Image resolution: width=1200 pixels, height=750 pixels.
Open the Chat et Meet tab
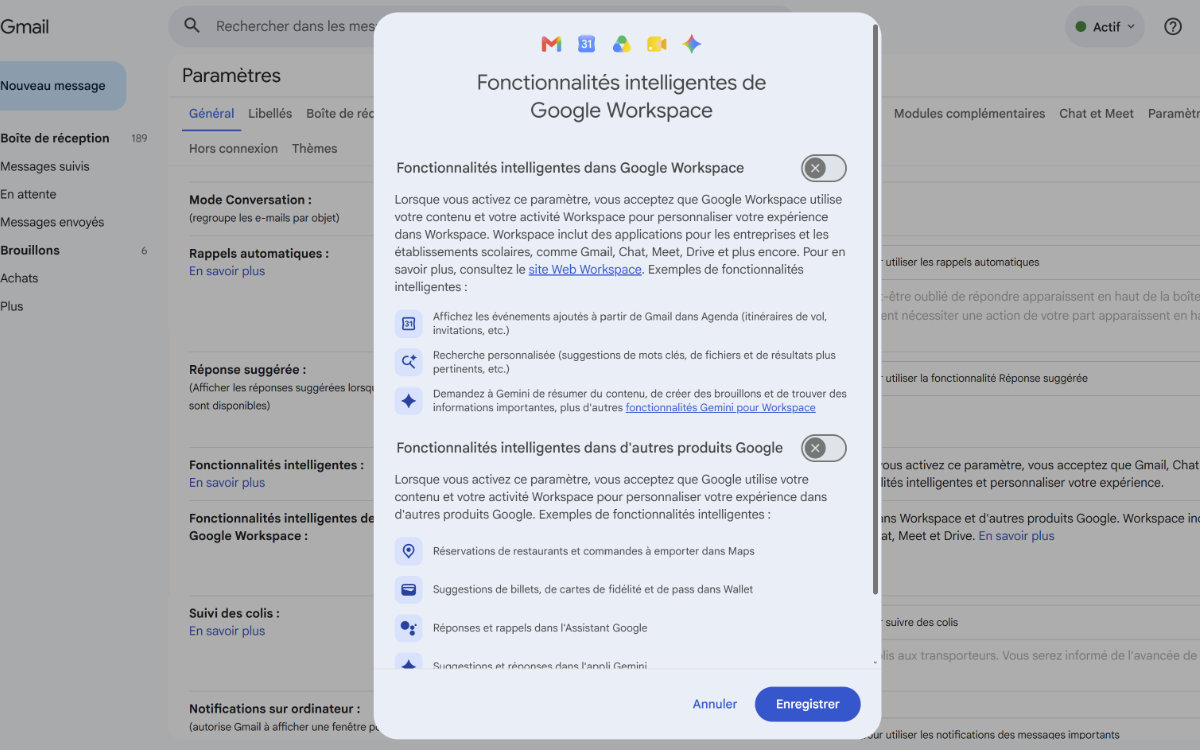tap(1097, 114)
